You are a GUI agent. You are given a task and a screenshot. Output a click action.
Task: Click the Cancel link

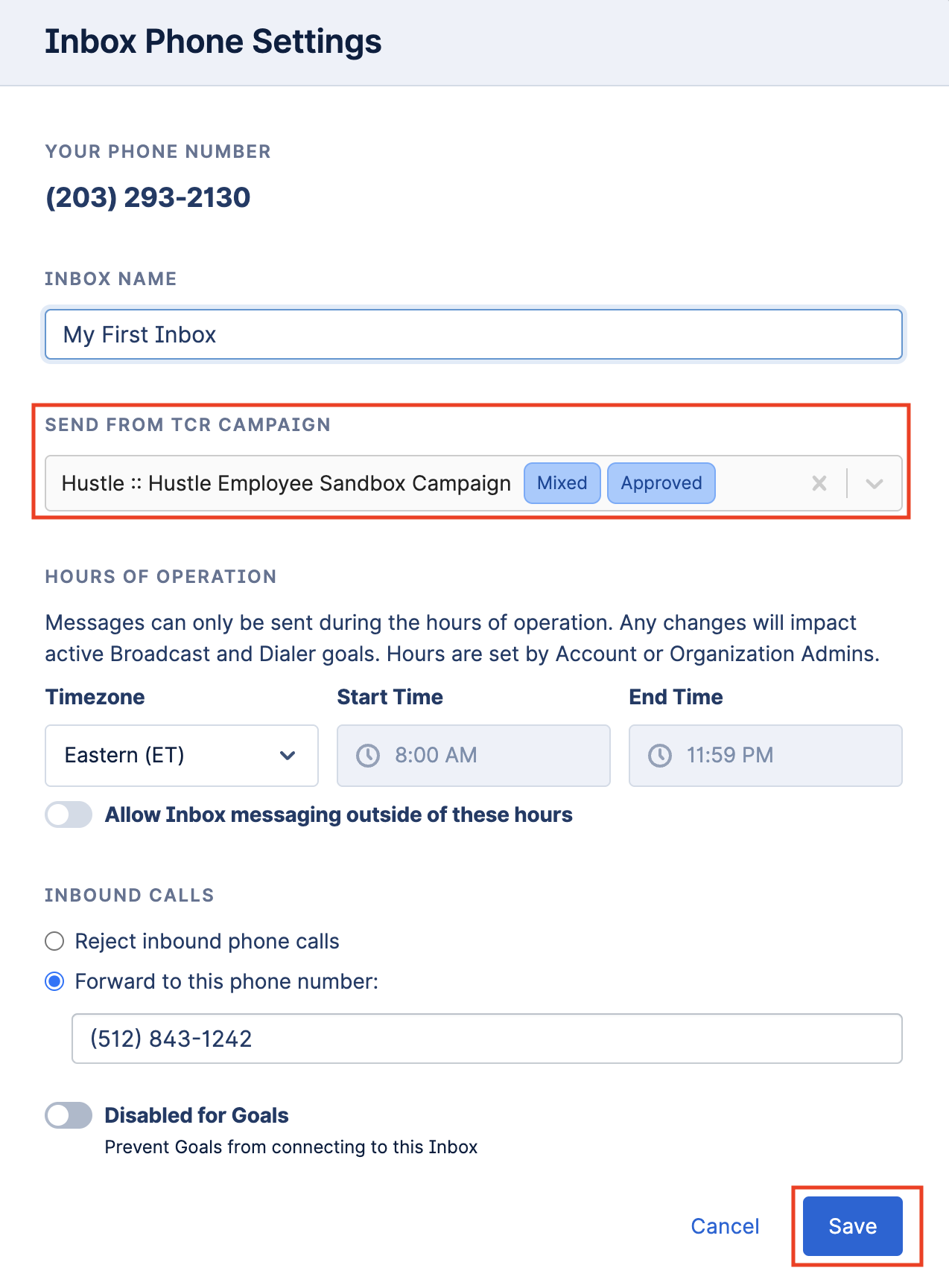coord(725,1226)
